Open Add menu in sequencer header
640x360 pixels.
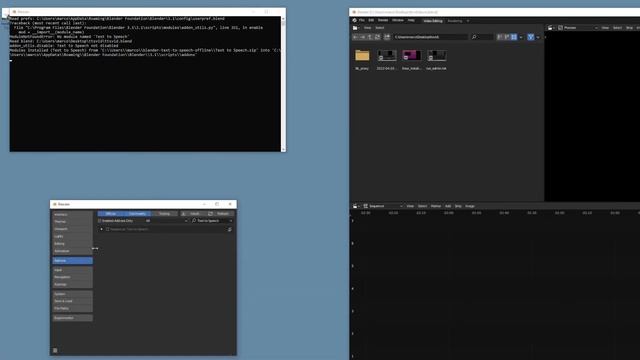[x=448, y=206]
